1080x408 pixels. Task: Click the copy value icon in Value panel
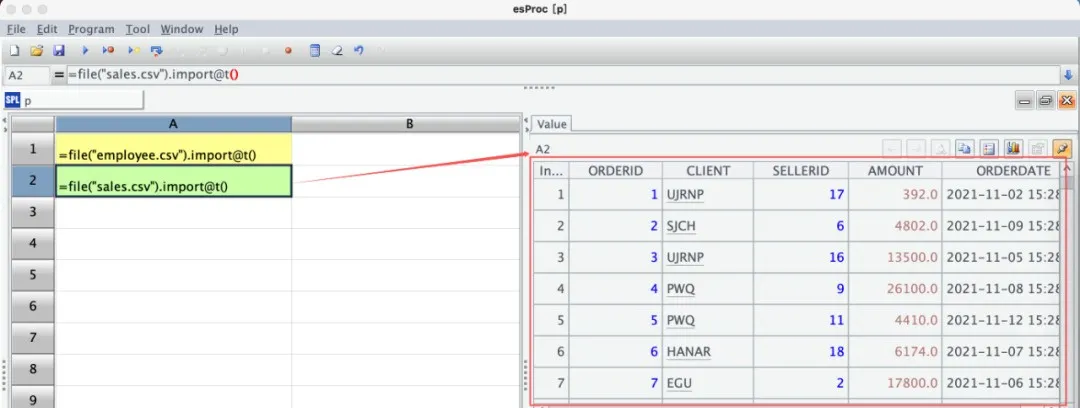click(965, 147)
